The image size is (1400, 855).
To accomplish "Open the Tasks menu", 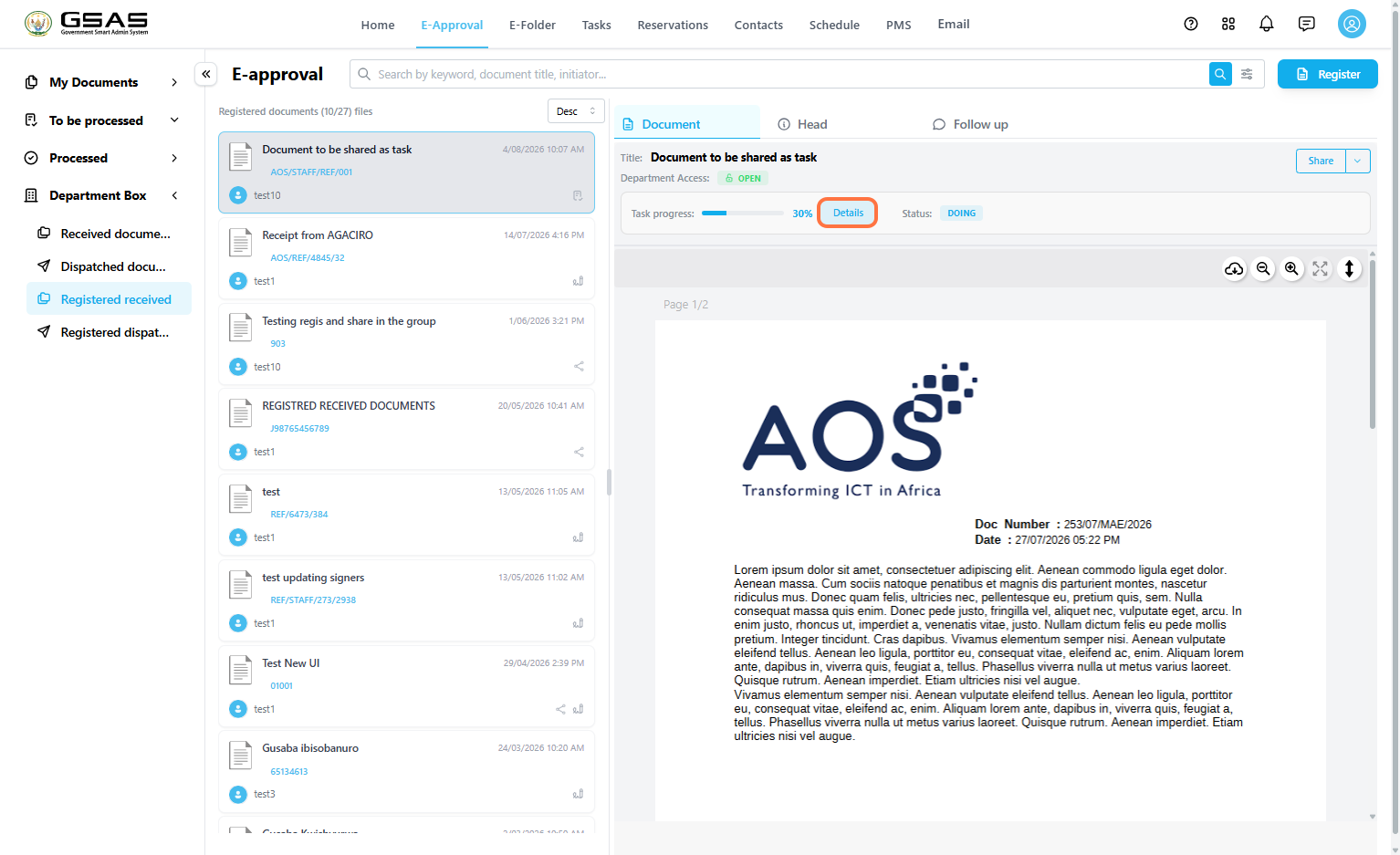I will pyautogui.click(x=597, y=25).
